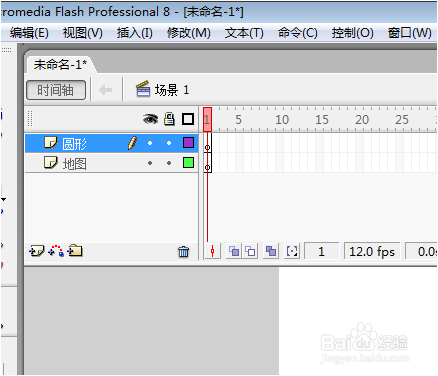Toggle lock all layers padlock icon

pos(169,119)
